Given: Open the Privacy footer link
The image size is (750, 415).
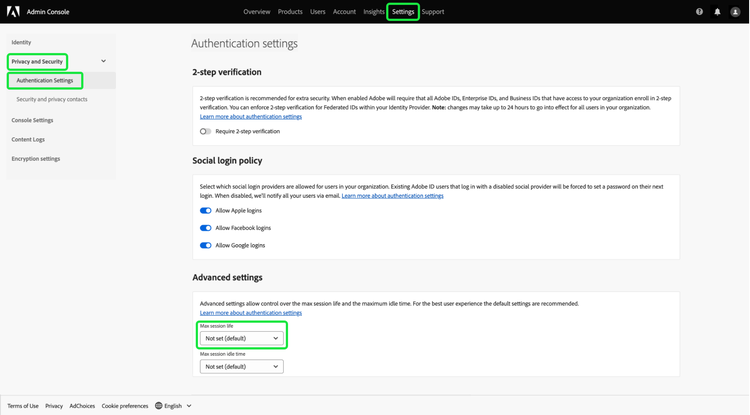Looking at the screenshot, I should coord(54,406).
